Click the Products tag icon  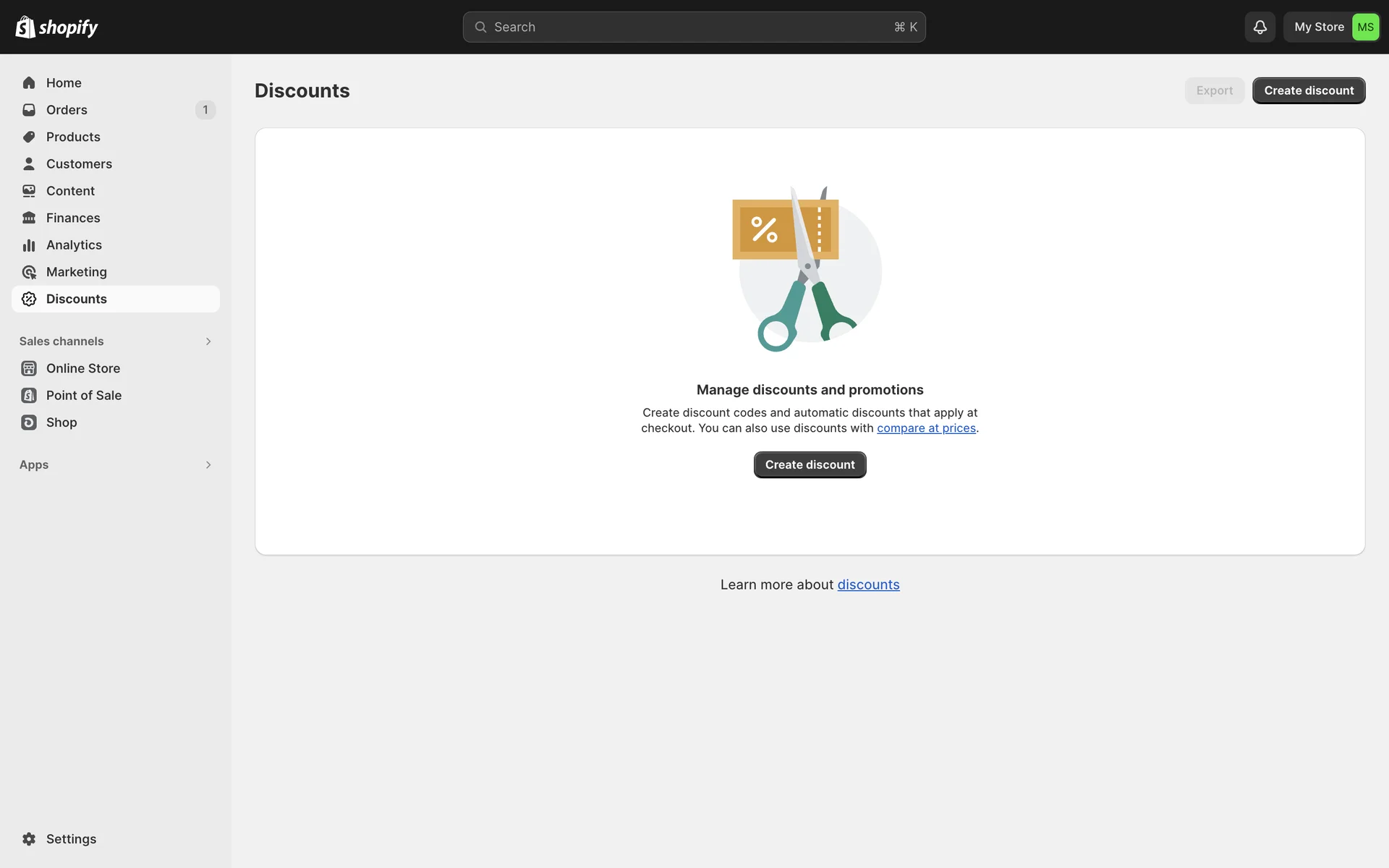[29, 137]
